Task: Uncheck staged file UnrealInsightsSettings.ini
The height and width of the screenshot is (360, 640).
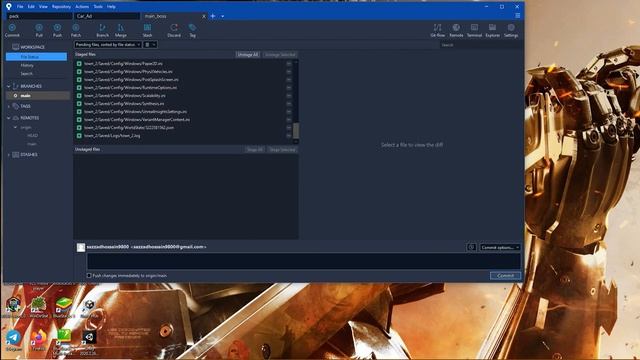Action: pos(79,111)
